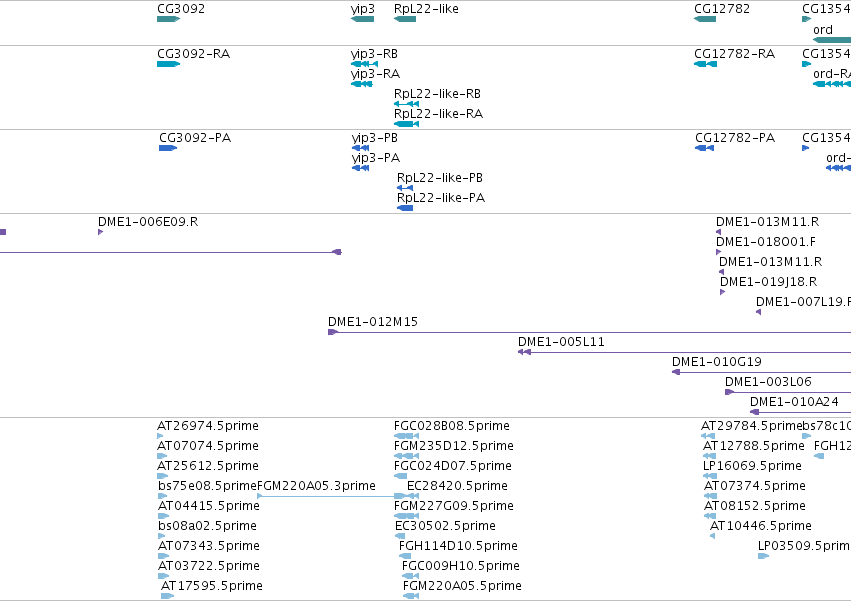Click the teal RpL22-like gene arrow glyph
The width and height of the screenshot is (851, 601).
pyautogui.click(x=405, y=19)
